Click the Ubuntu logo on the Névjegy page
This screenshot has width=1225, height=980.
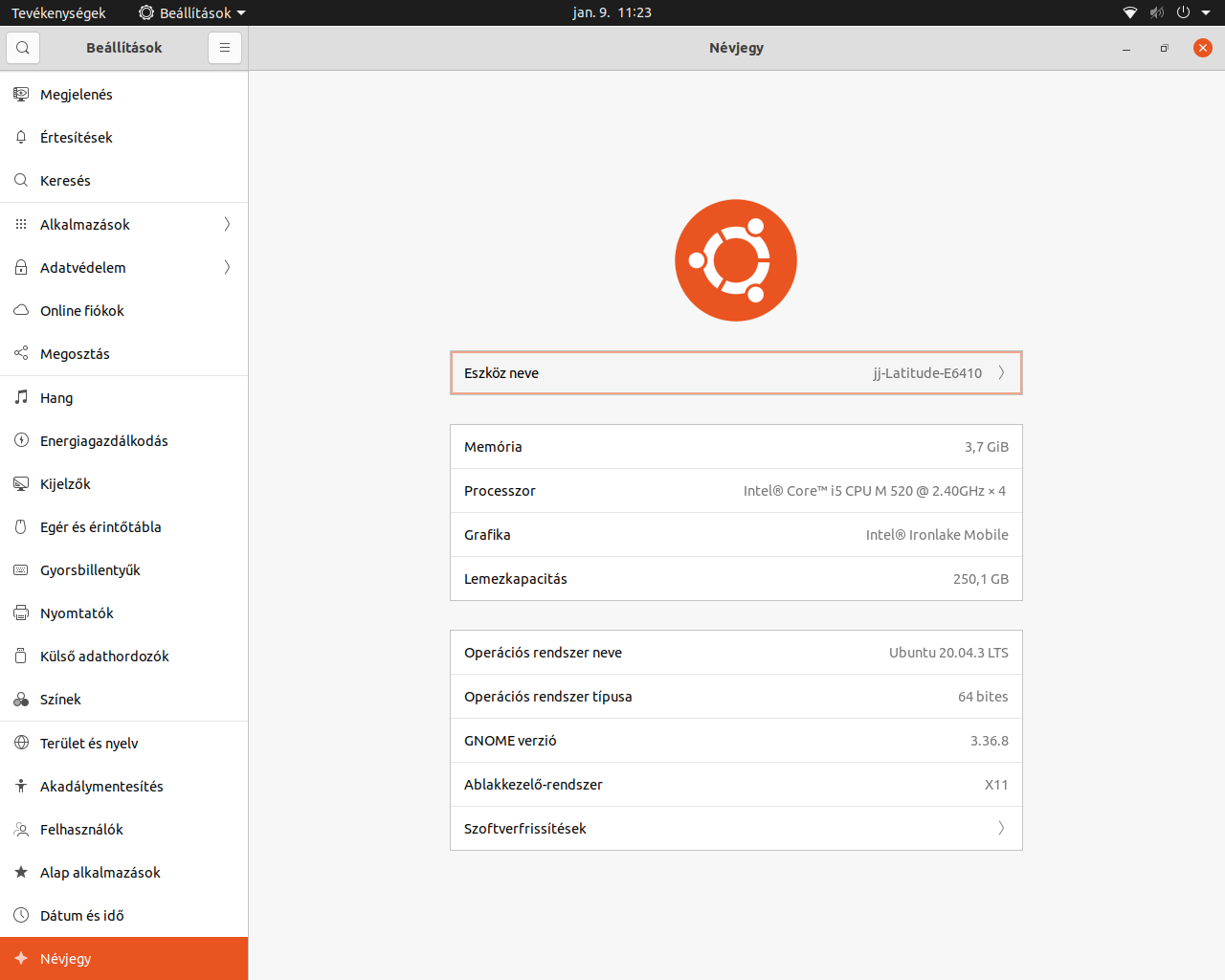736,260
